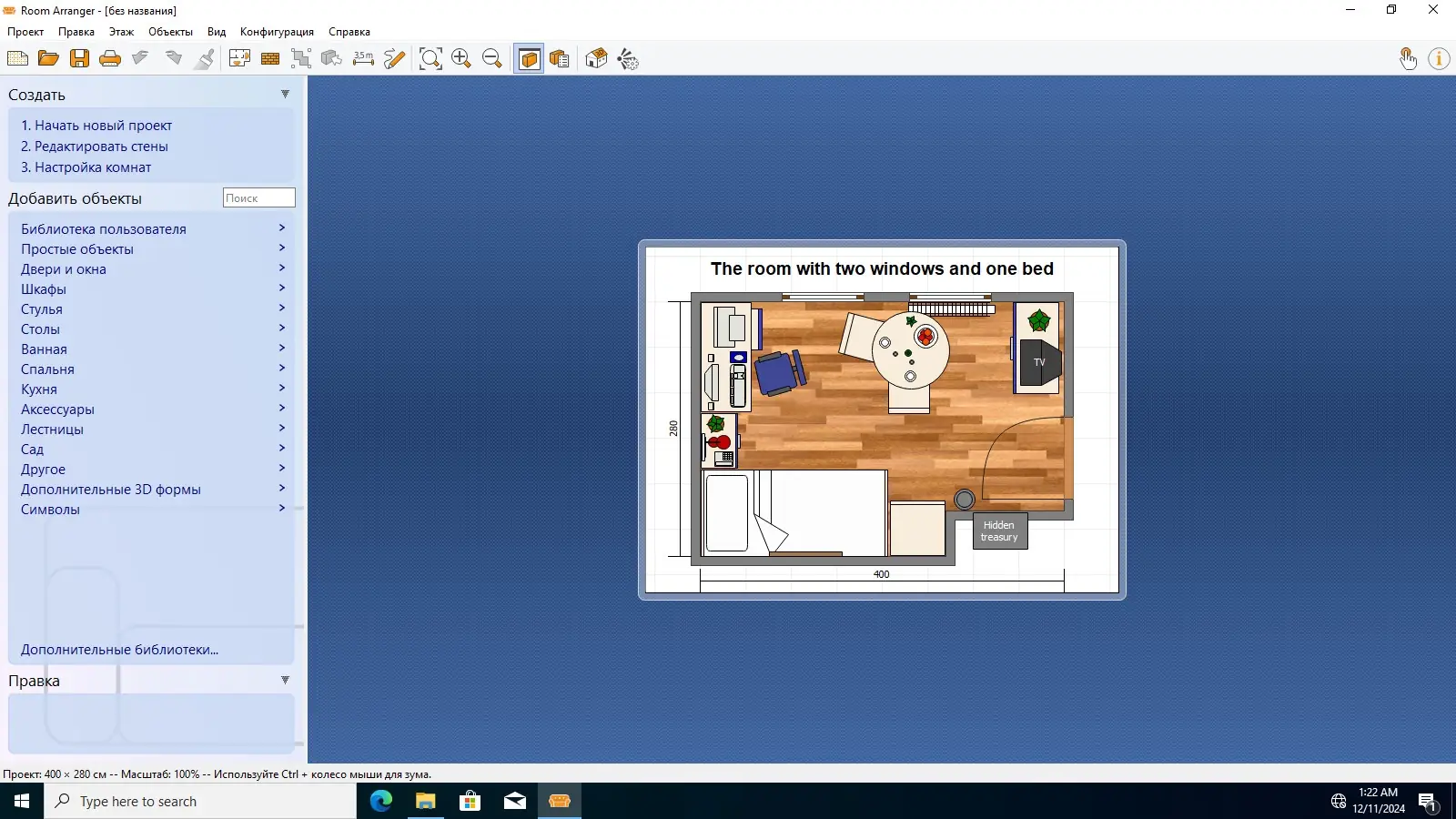1456x819 pixels.
Task: Collapse the Правка panel arrow
Action: tap(285, 680)
